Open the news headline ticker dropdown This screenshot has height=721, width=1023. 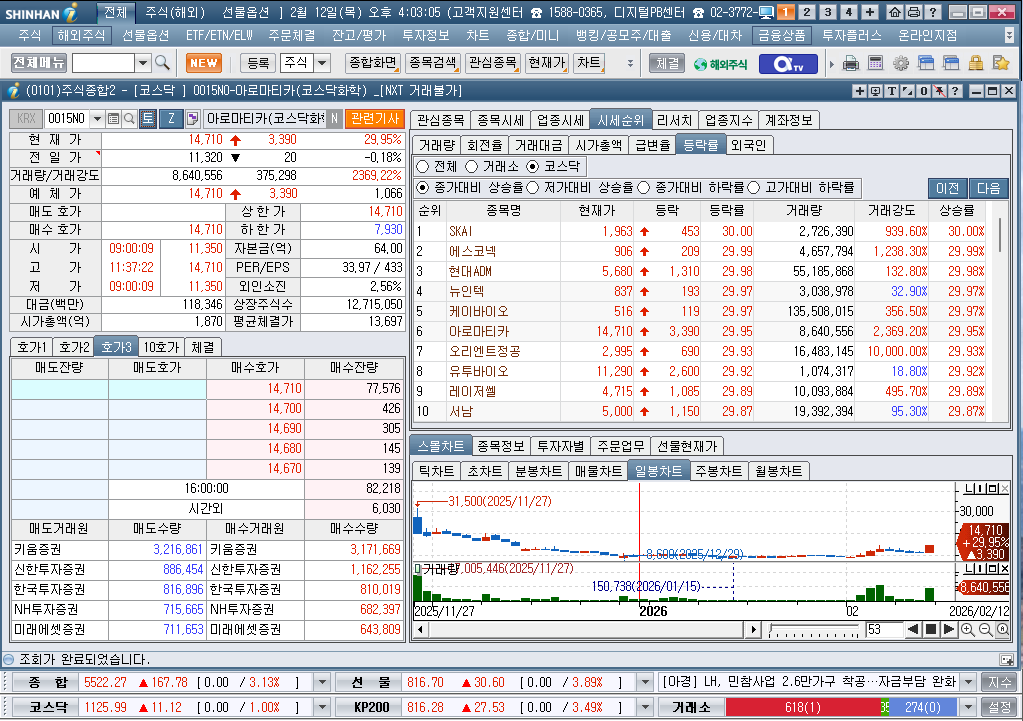968,683
